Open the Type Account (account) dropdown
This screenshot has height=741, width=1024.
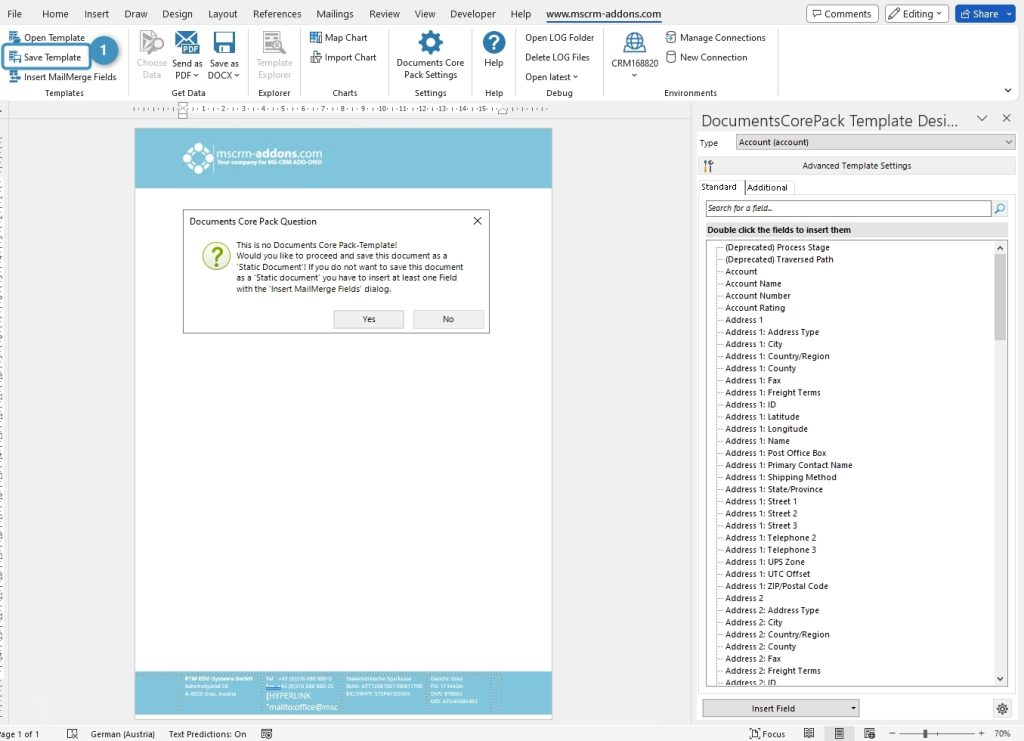[x=875, y=142]
